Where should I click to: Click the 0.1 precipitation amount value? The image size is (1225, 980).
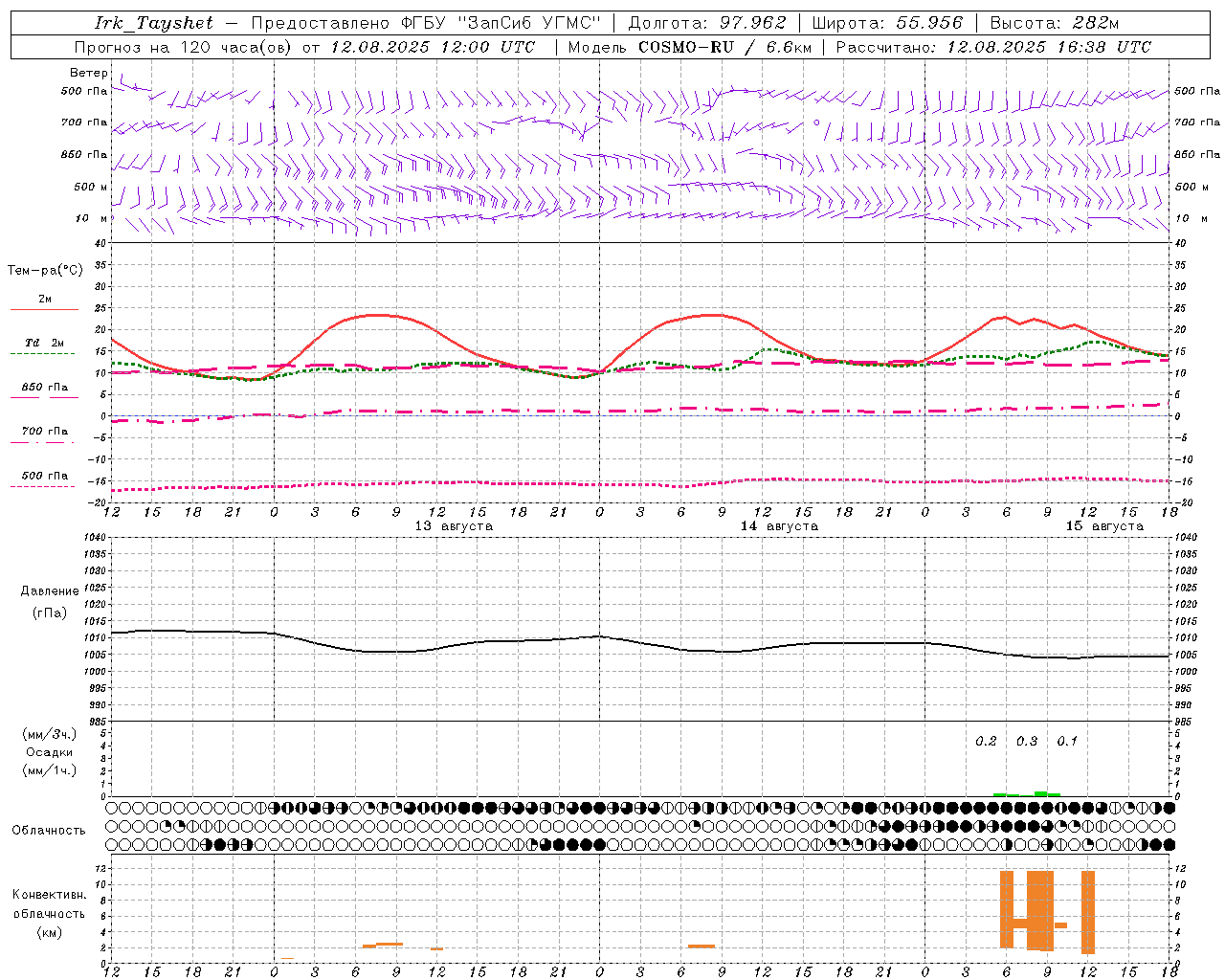coord(1067,742)
